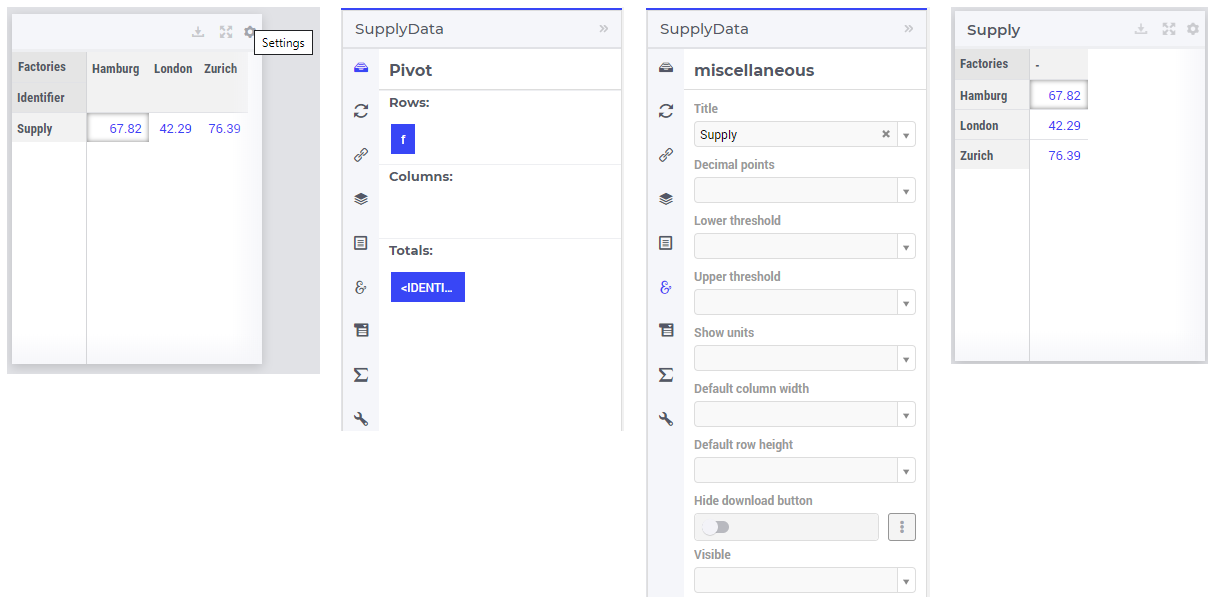Open the layers icon in the Pivot panel sidebar
The height and width of the screenshot is (602, 1214).
(361, 199)
